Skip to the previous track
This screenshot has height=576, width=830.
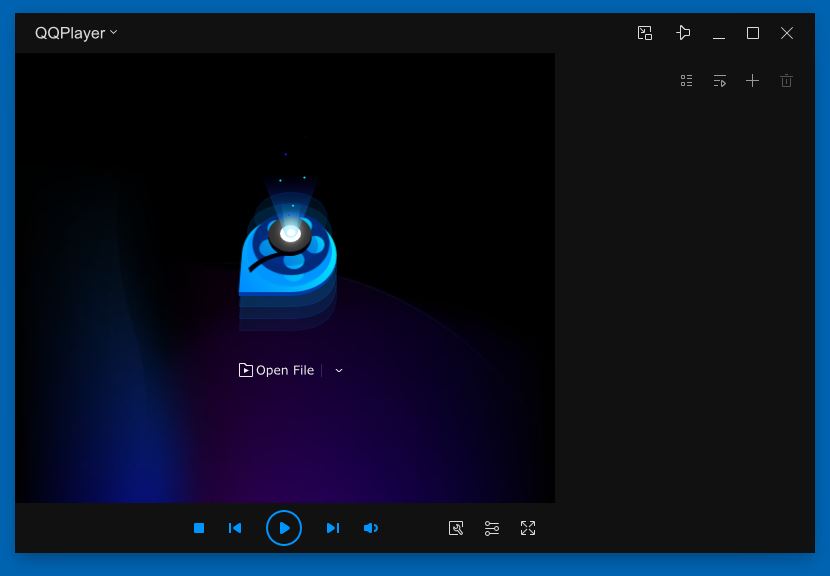234,528
